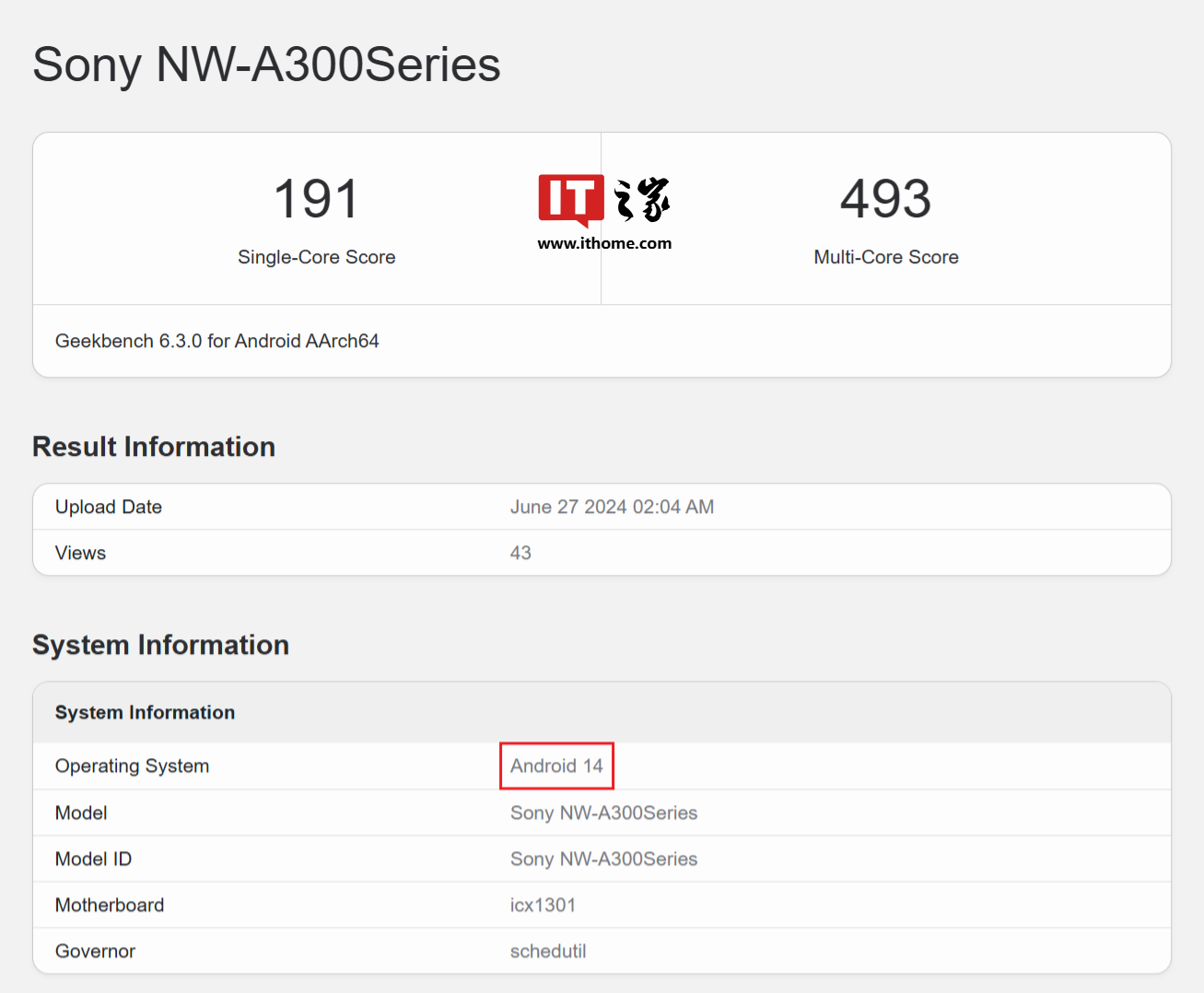Screen dimensions: 1204x993
Task: Select the Model row's Sony NW-A300Series value
Action: 603,812
